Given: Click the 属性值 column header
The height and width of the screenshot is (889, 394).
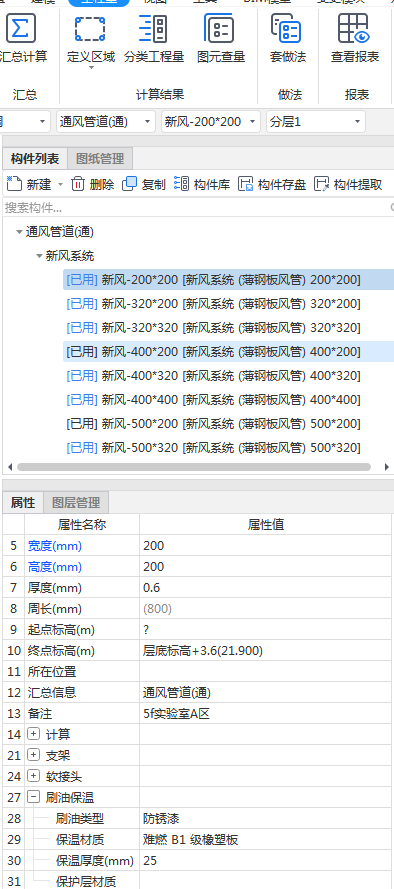Looking at the screenshot, I should pyautogui.click(x=265, y=525).
